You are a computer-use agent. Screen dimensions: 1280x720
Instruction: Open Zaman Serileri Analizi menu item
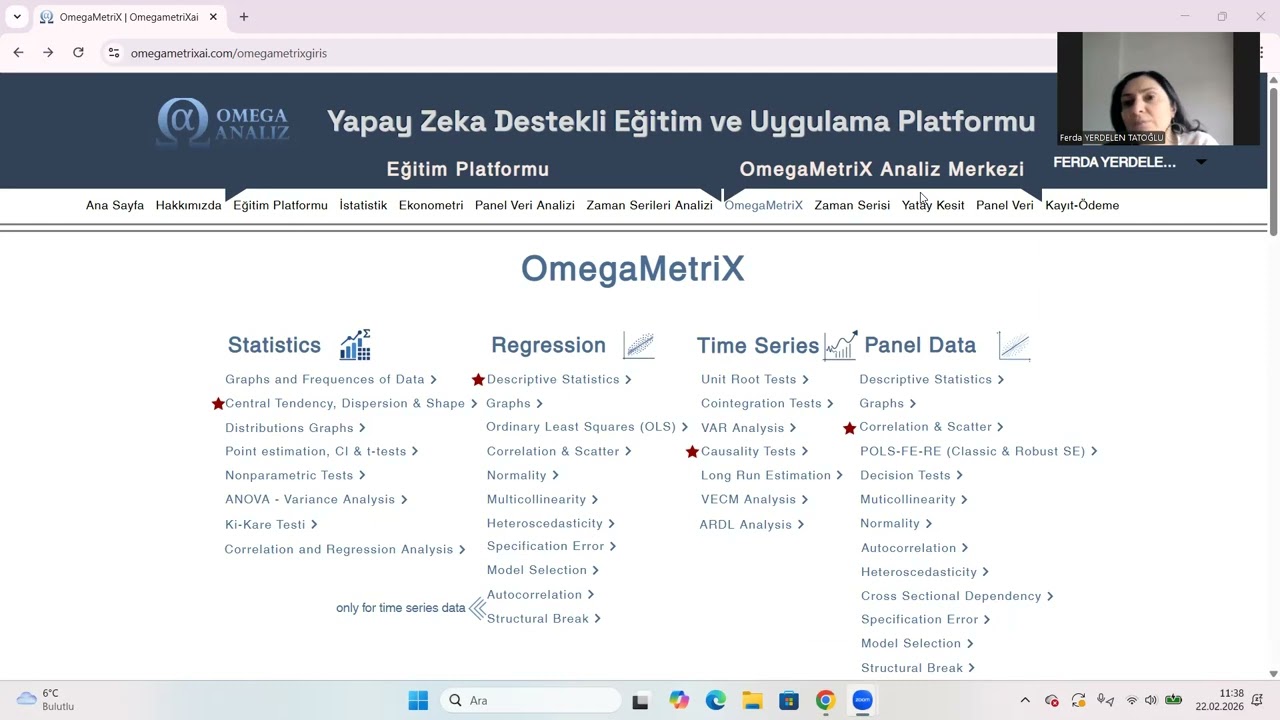649,205
